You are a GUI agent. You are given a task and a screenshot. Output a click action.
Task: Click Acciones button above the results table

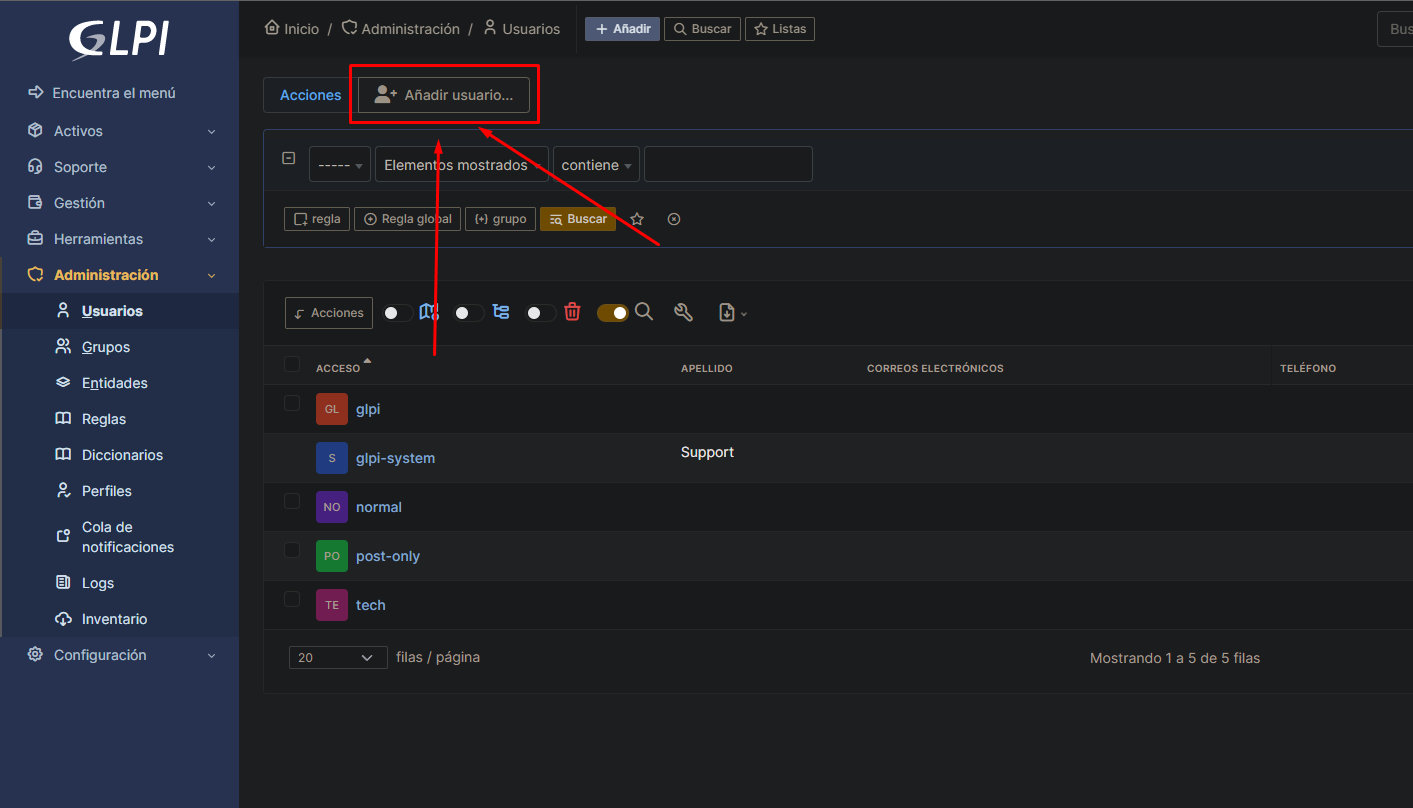tap(329, 313)
